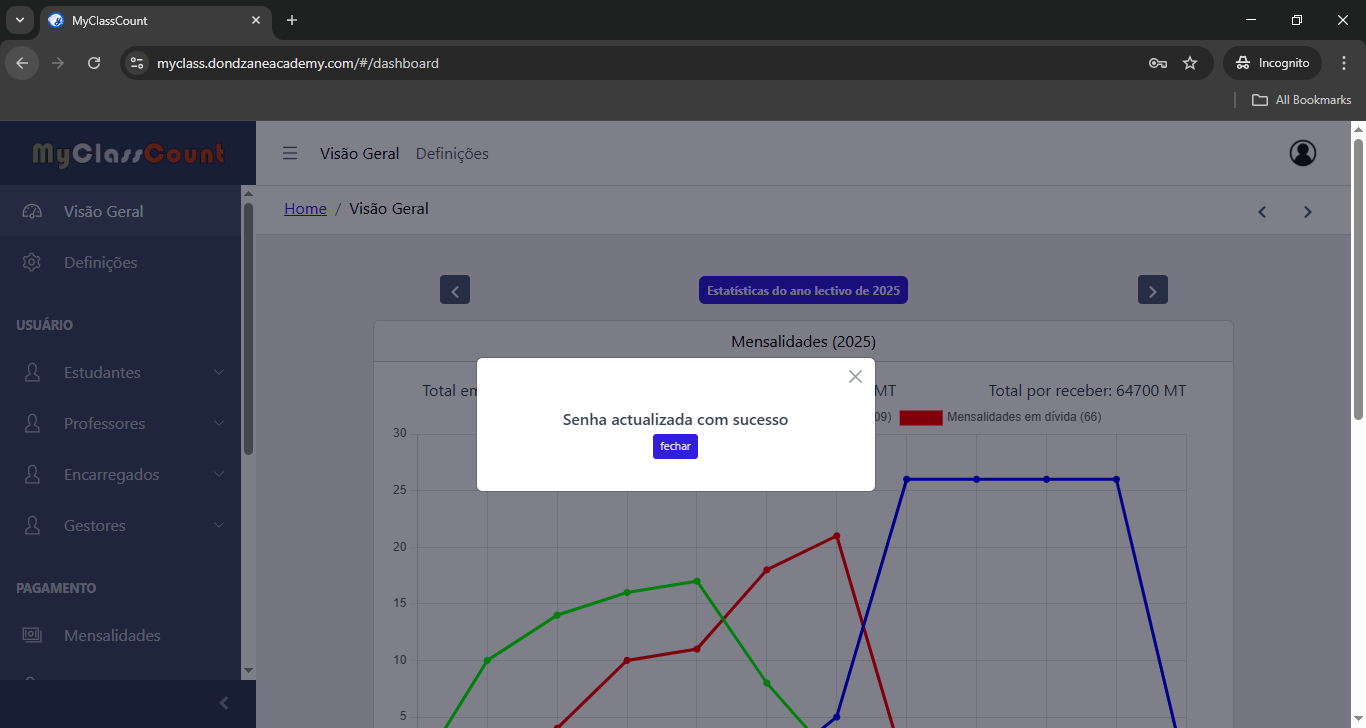The width and height of the screenshot is (1366, 728).
Task: Click the Mensalidades sidebar item
Action: point(112,636)
